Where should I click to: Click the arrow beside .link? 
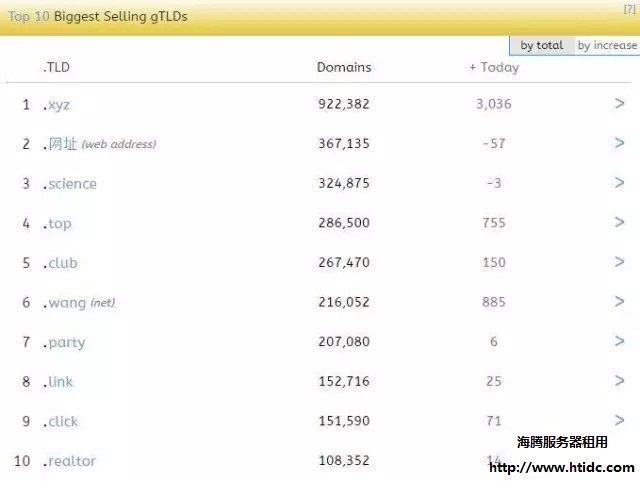tap(620, 381)
